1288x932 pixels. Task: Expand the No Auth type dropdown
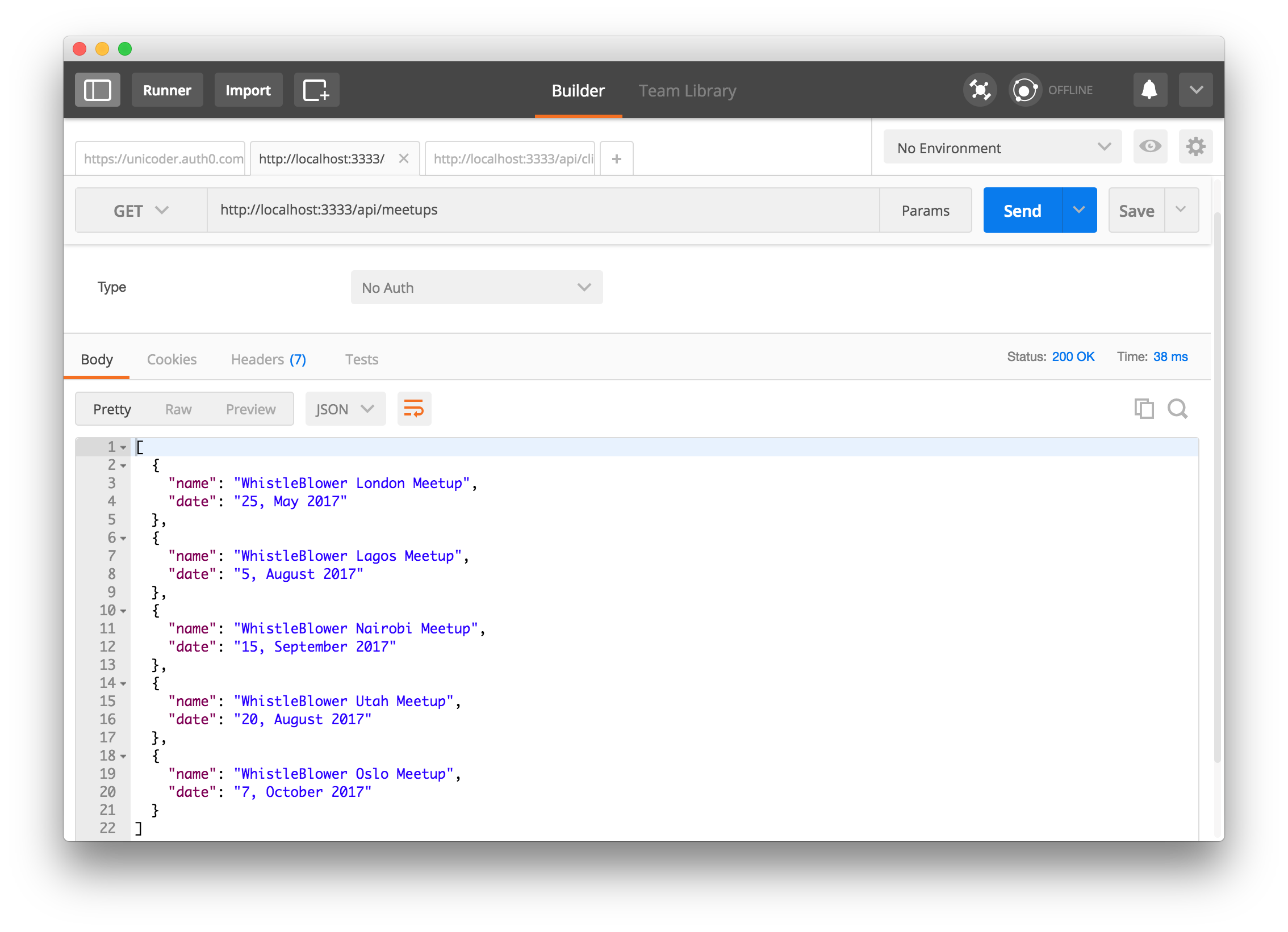point(476,288)
